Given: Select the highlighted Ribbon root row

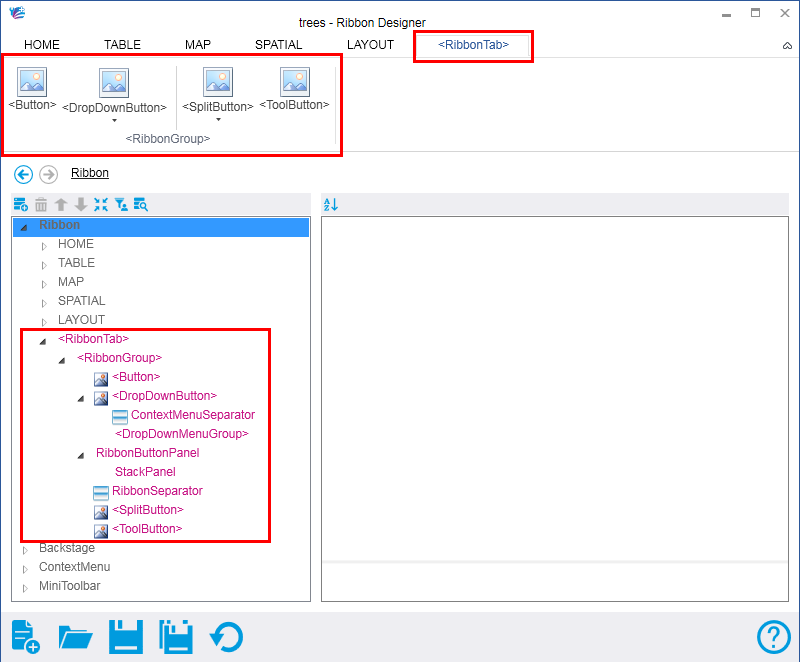Looking at the screenshot, I should tap(161, 227).
